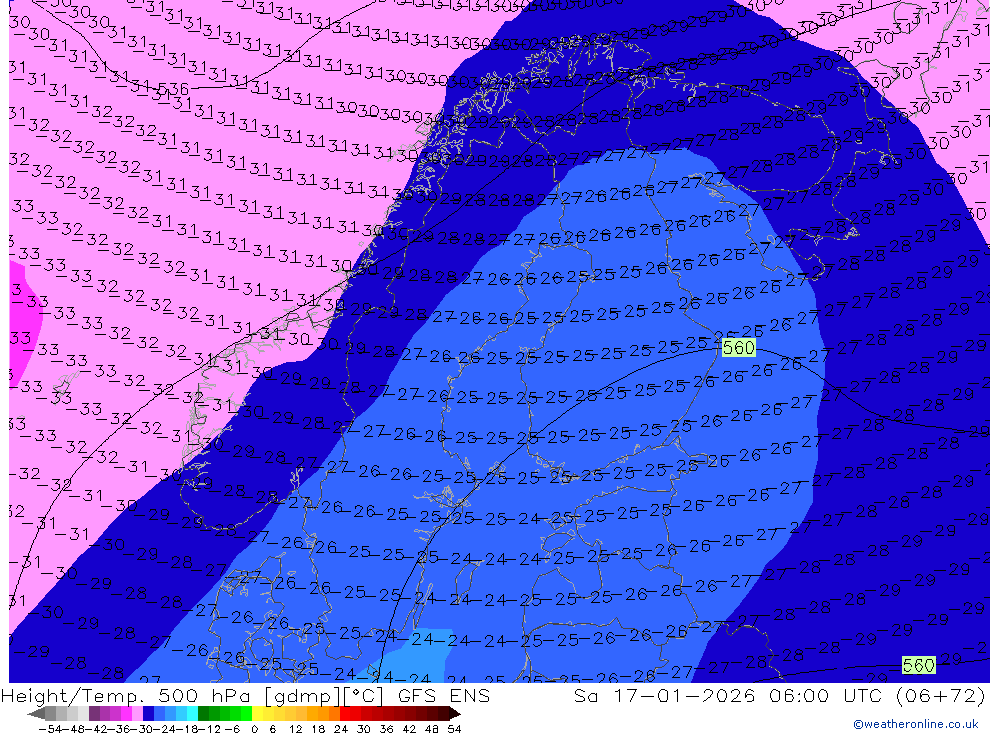1000x733 pixels.
Task: Click the '(06+72)' forecast offset text
Action: (x=941, y=695)
